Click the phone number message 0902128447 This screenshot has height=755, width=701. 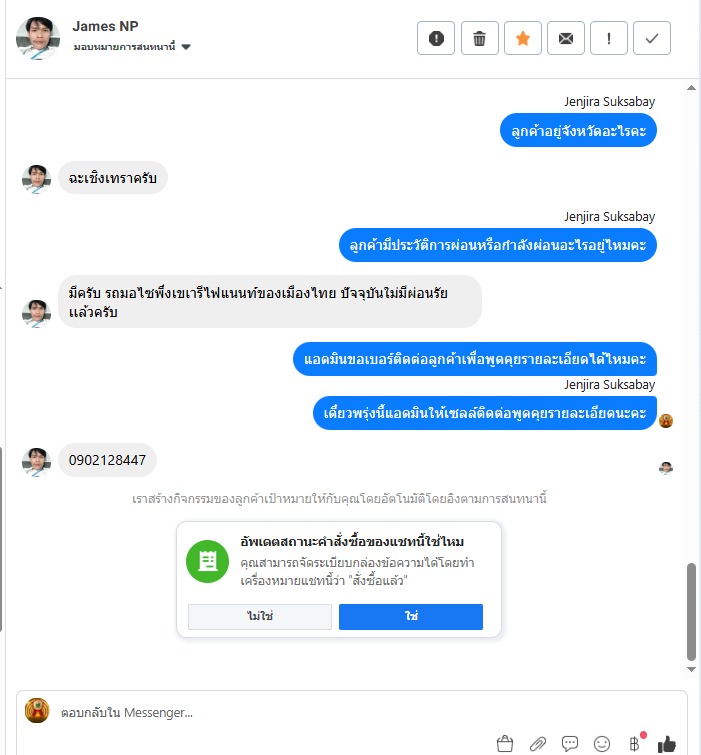coord(107,460)
